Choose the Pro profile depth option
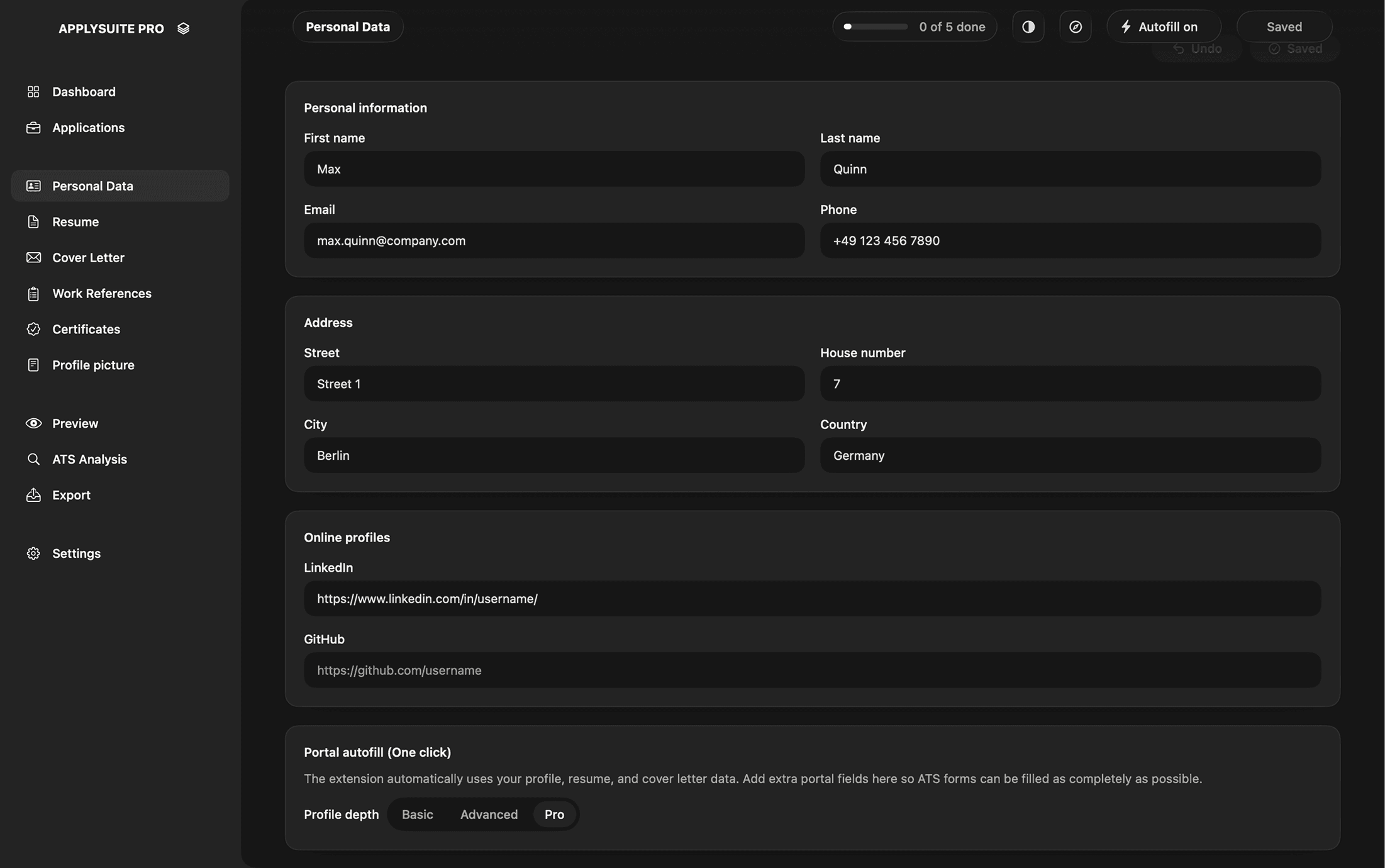 [553, 815]
